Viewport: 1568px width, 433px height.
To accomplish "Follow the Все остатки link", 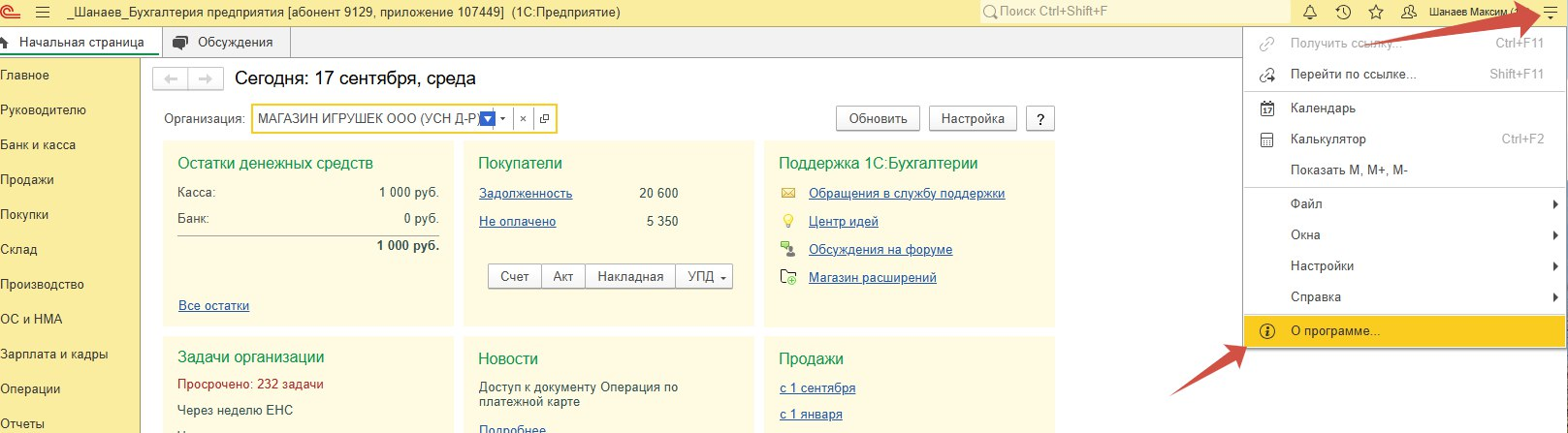I will click(213, 306).
